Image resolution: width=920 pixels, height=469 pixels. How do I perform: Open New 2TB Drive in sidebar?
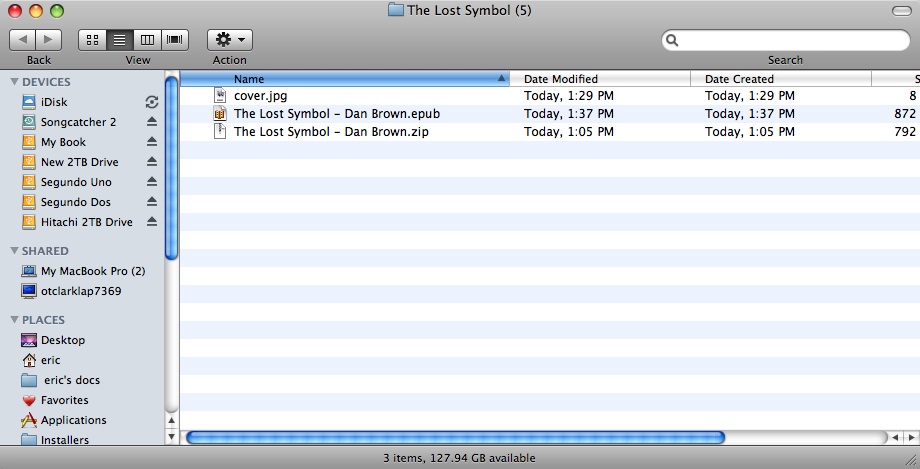click(79, 162)
